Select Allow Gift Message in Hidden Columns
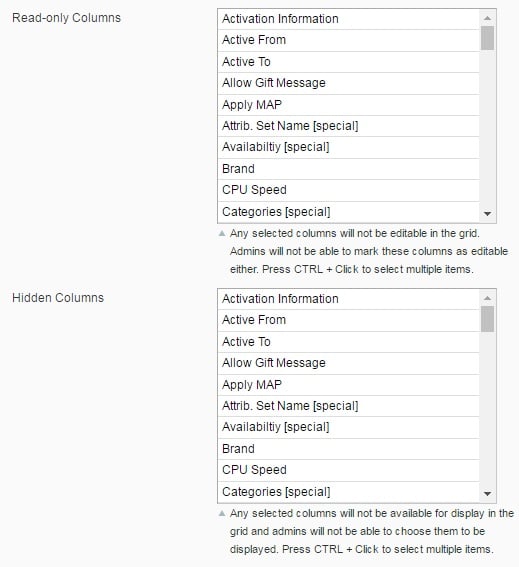The width and height of the screenshot is (519, 567). click(349, 363)
